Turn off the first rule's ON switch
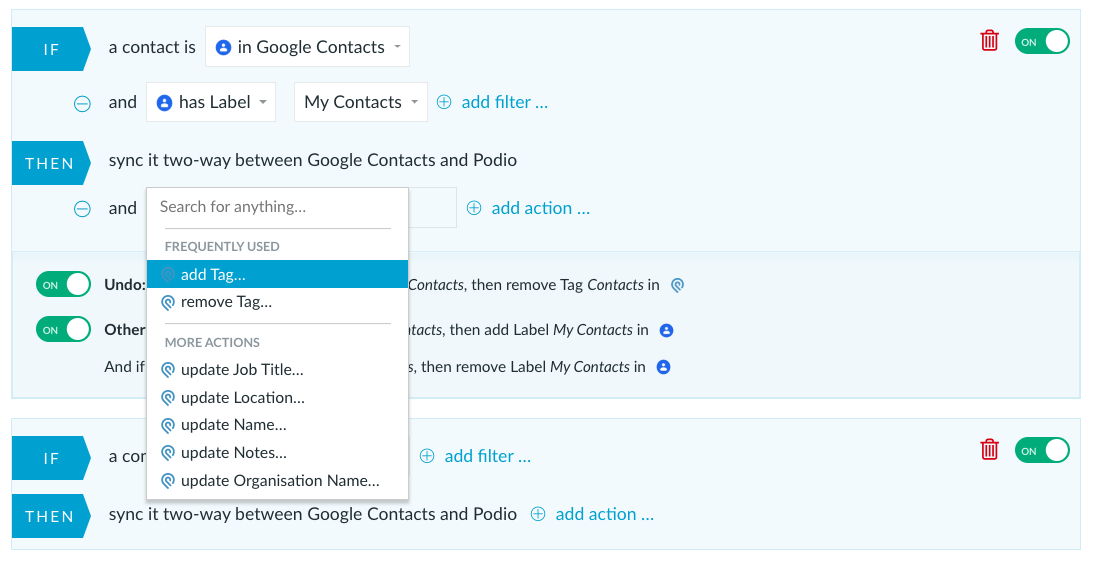Screen dimensions: 1097x562 (x=1042, y=41)
